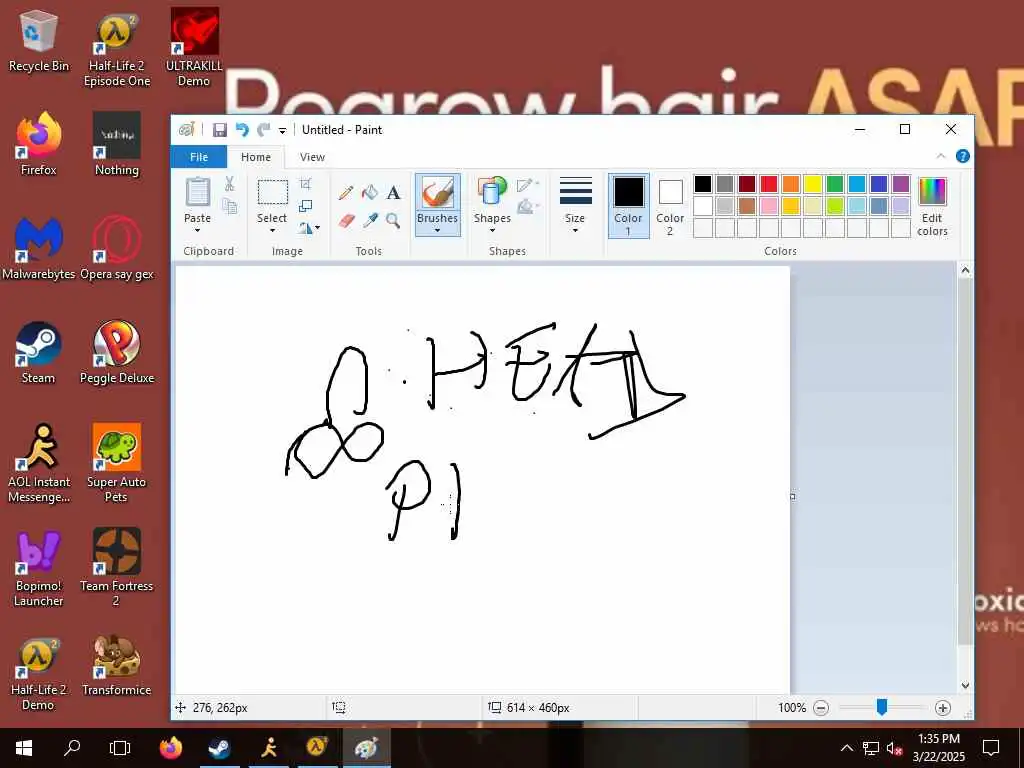Viewport: 1024px width, 768px height.
Task: Pick the pink color swatch
Action: click(x=769, y=206)
